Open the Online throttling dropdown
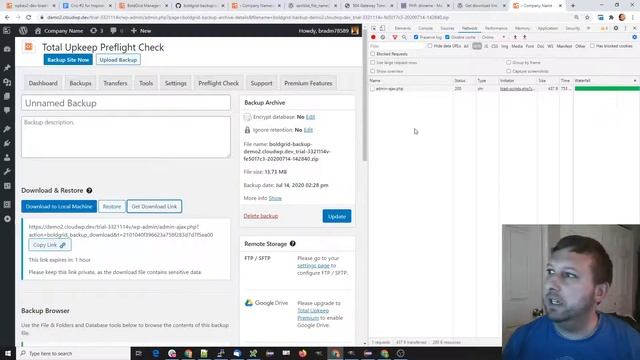Image resolution: width=640 pixels, height=360 pixels. point(493,37)
